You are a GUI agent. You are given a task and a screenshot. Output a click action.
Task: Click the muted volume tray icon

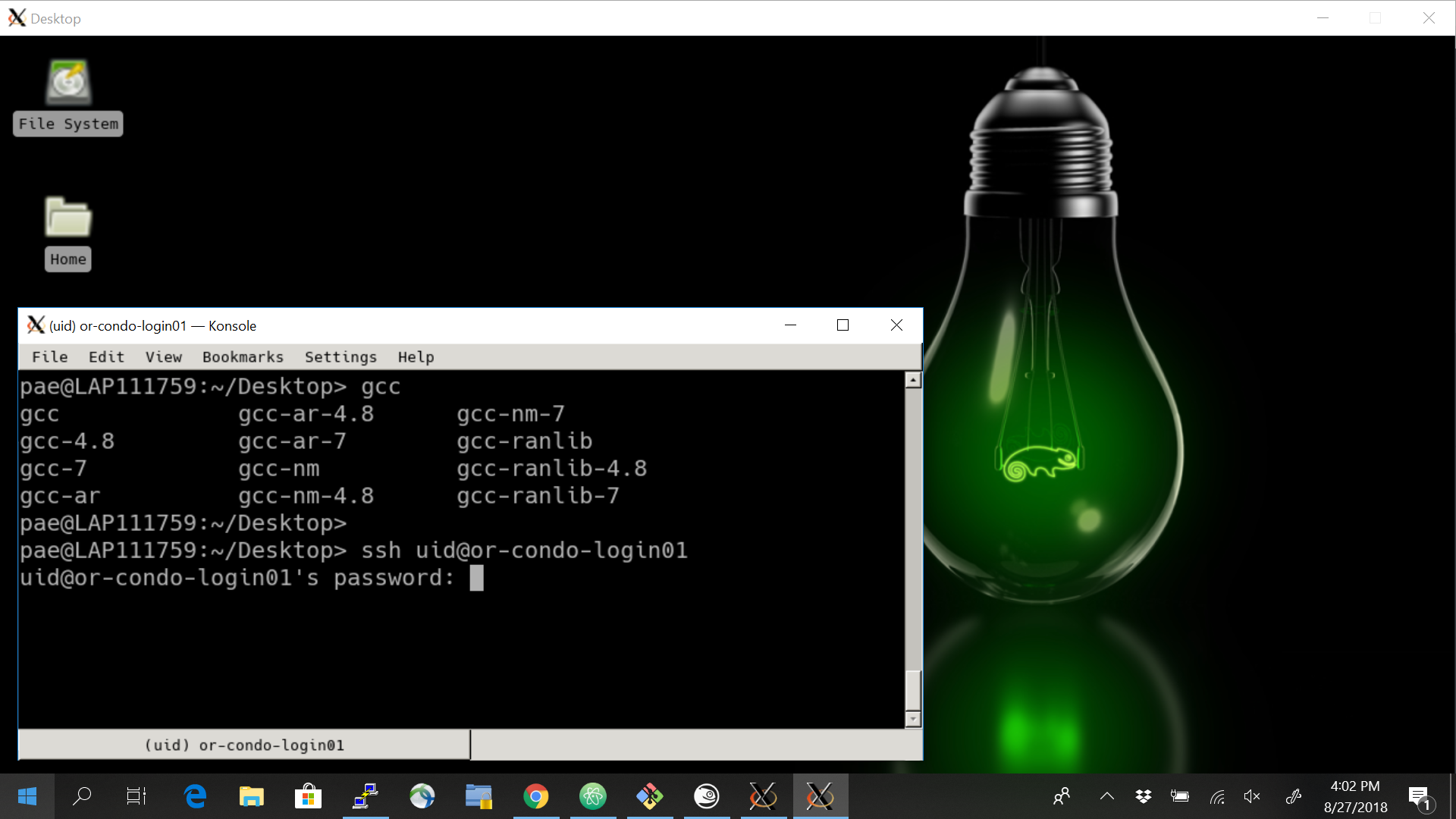point(1253,796)
